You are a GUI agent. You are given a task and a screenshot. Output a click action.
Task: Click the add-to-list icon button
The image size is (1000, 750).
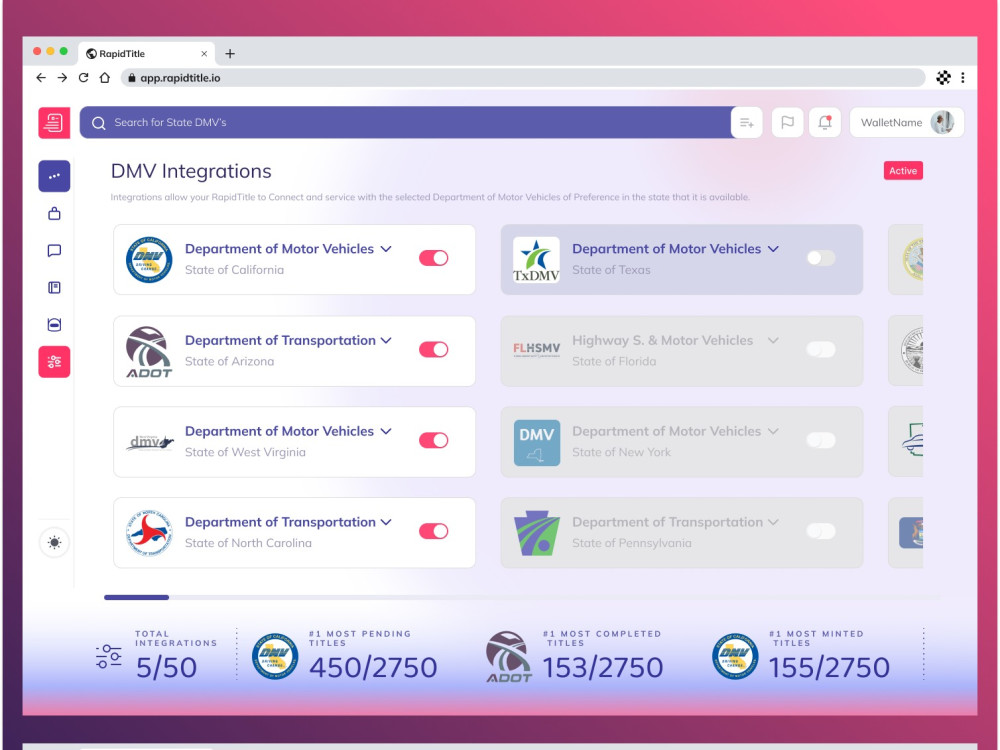coord(747,122)
